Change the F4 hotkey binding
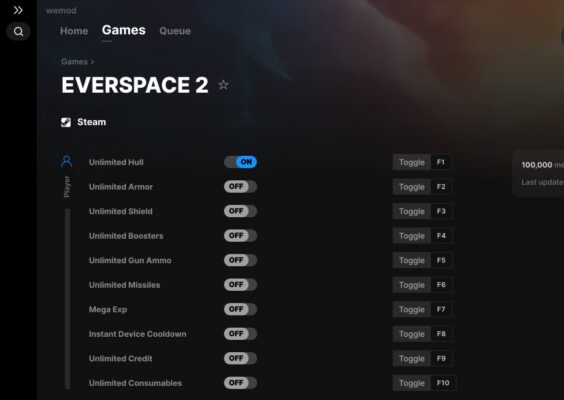The width and height of the screenshot is (564, 400). (441, 236)
